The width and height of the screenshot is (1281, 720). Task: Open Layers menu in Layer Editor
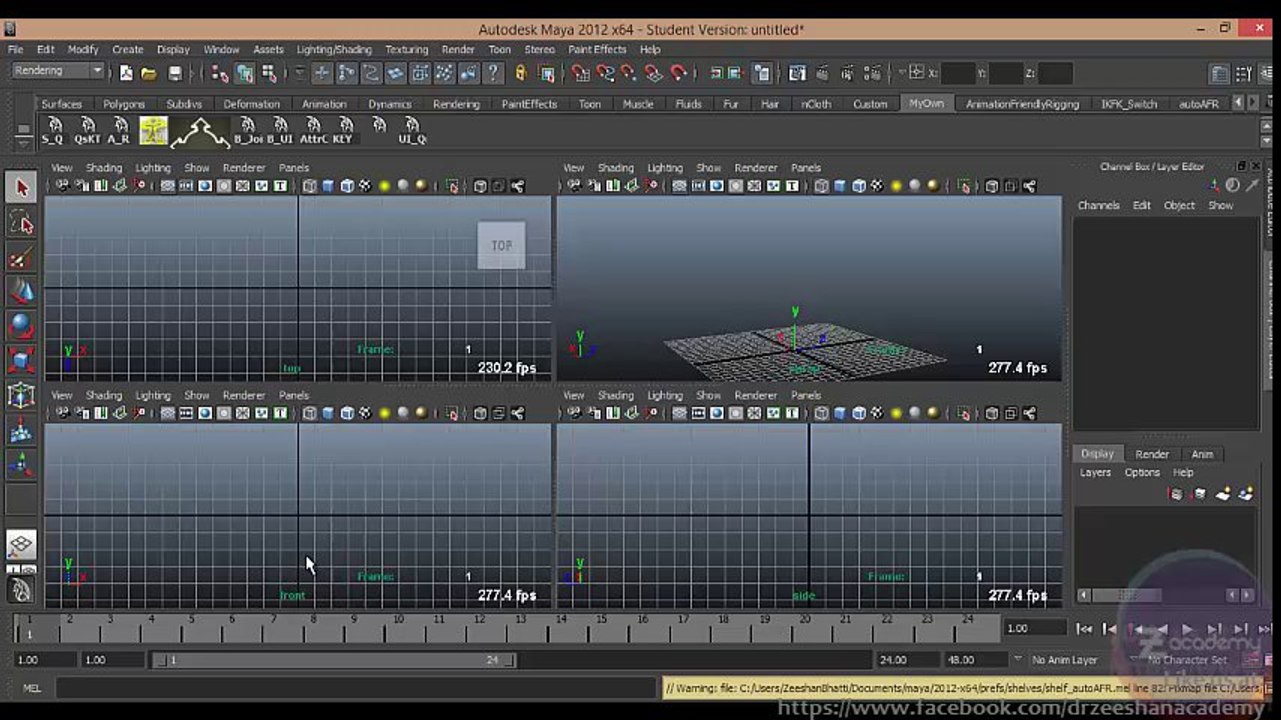tap(1095, 472)
